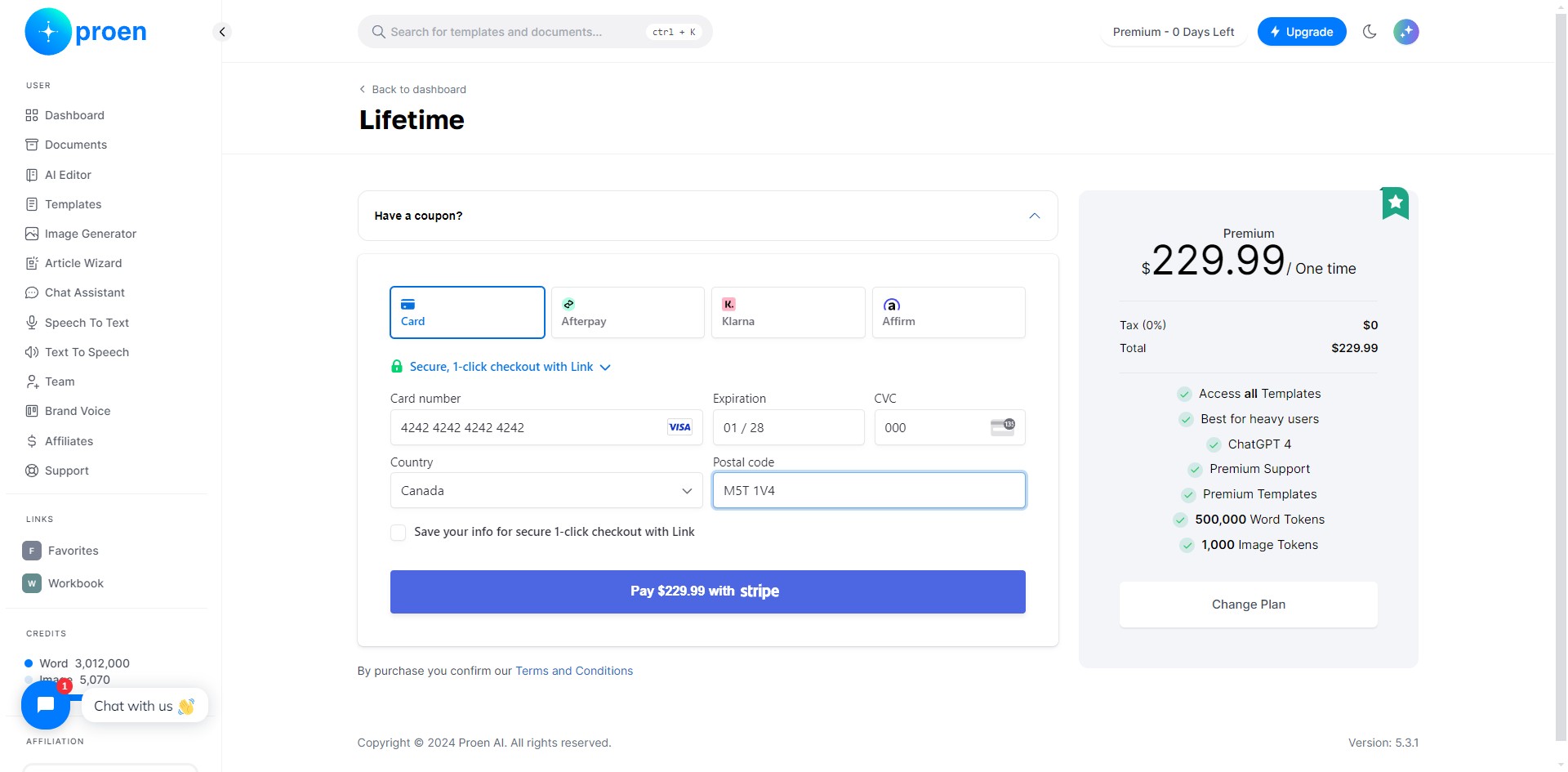The width and height of the screenshot is (1568, 772).
Task: Open the user avatar menu
Action: tap(1405, 32)
